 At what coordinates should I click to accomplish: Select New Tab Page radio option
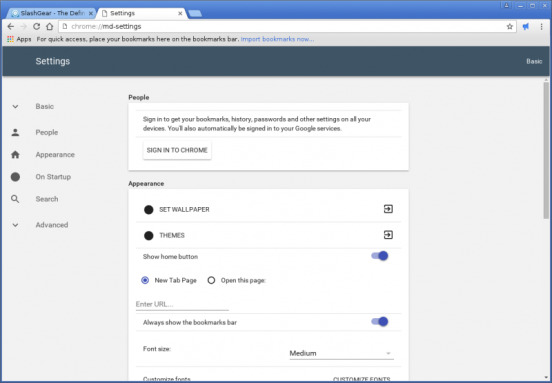tap(145, 281)
